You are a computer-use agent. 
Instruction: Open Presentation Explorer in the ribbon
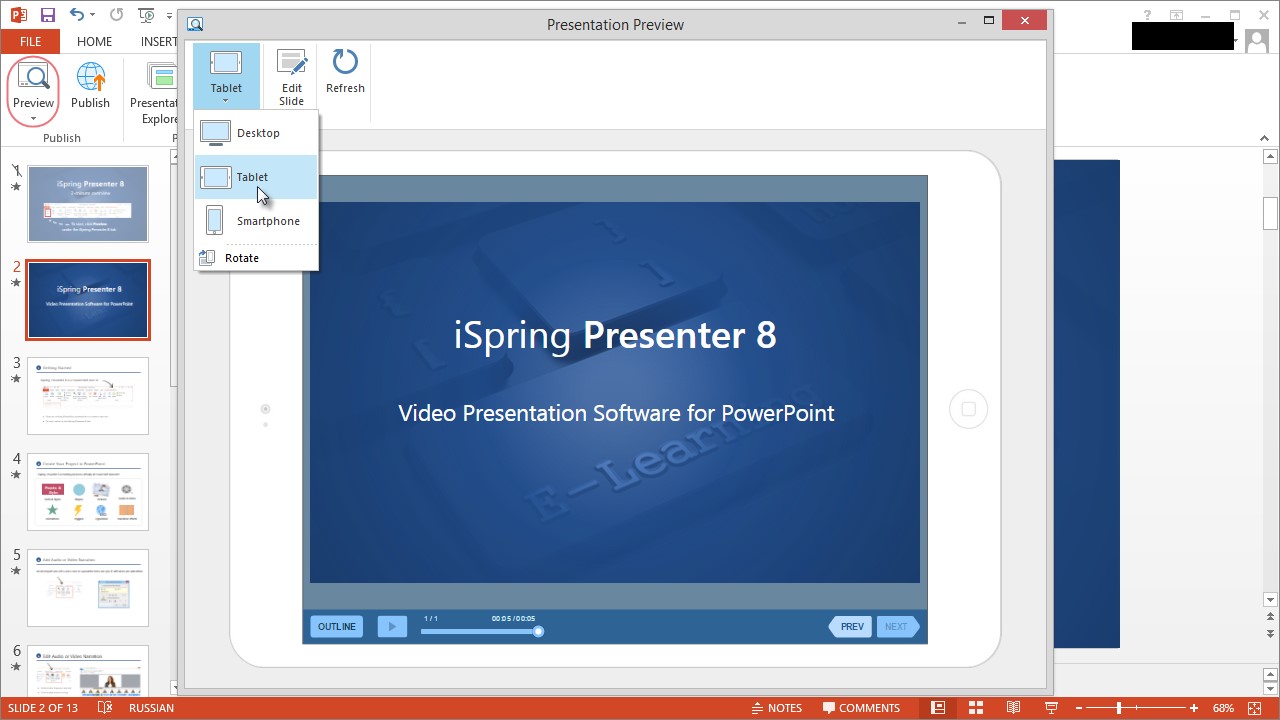click(x=154, y=92)
